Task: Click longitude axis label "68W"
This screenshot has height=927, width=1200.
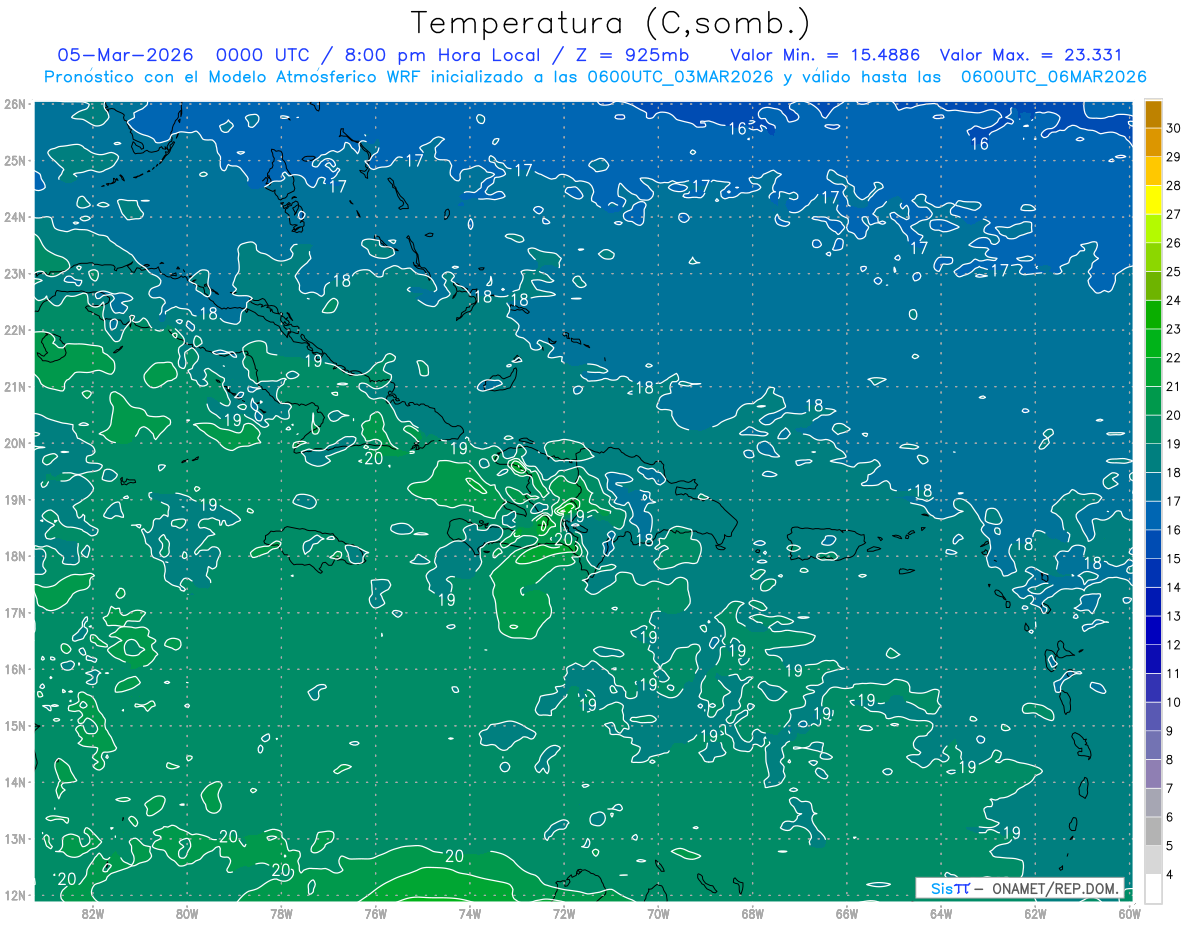Action: coord(753,913)
